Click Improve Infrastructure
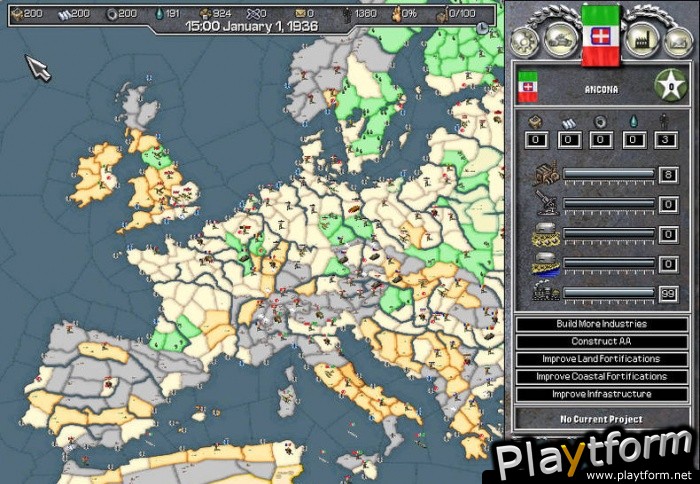The height and width of the screenshot is (484, 700). tap(601, 394)
